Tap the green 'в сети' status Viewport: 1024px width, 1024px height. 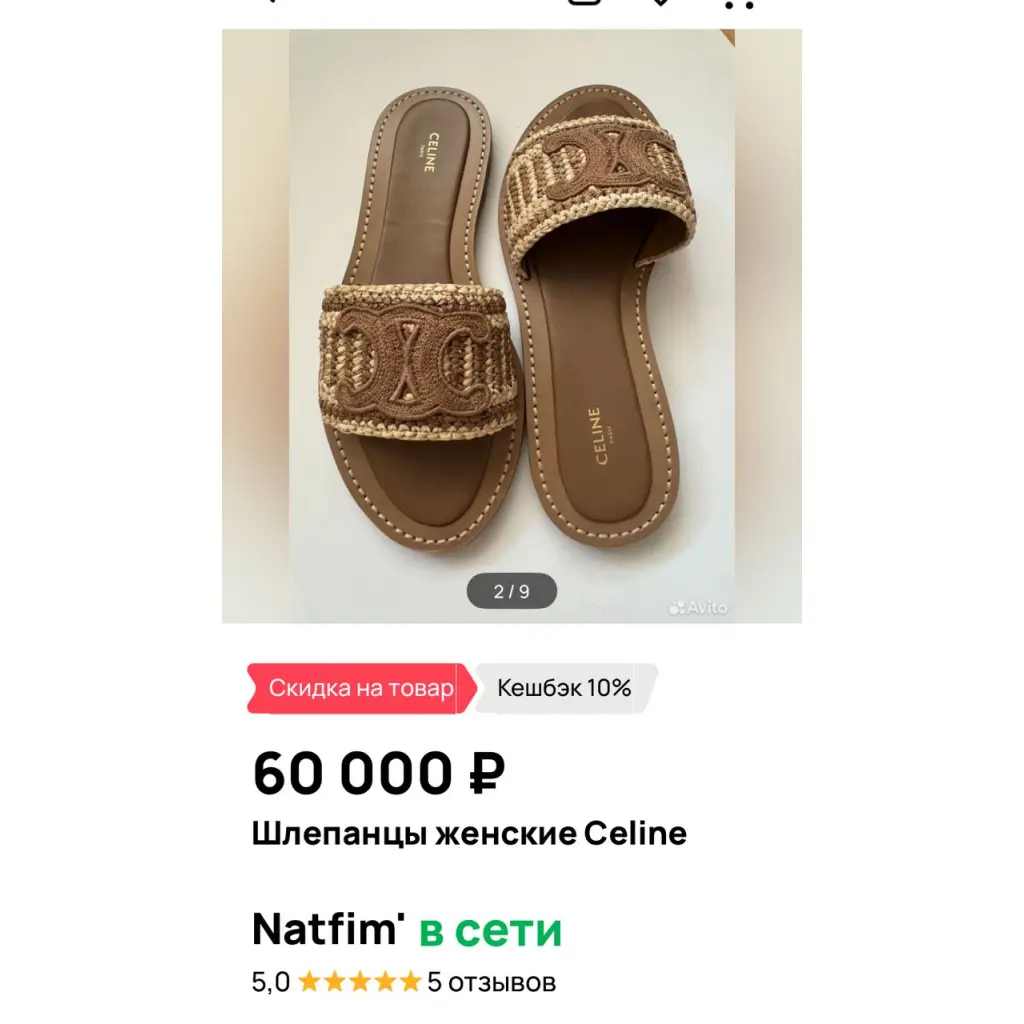[490, 931]
